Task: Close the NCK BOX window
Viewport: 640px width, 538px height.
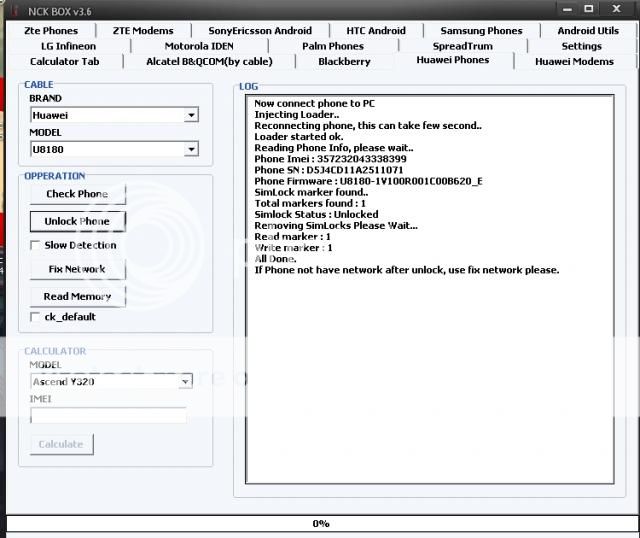Action: click(x=615, y=8)
